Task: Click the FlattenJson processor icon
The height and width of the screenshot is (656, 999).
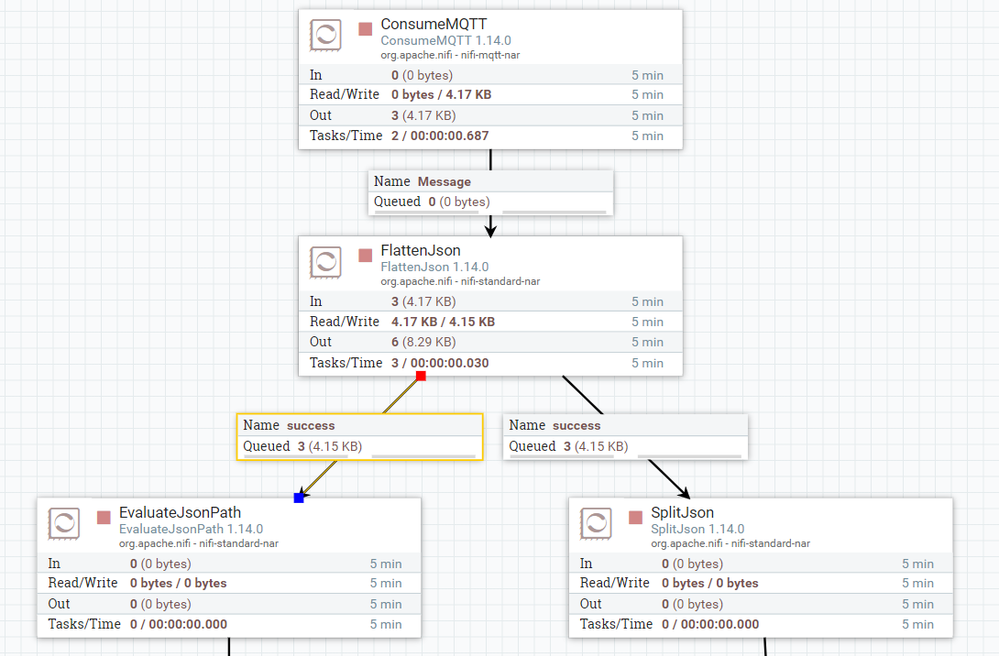Action: point(326,262)
